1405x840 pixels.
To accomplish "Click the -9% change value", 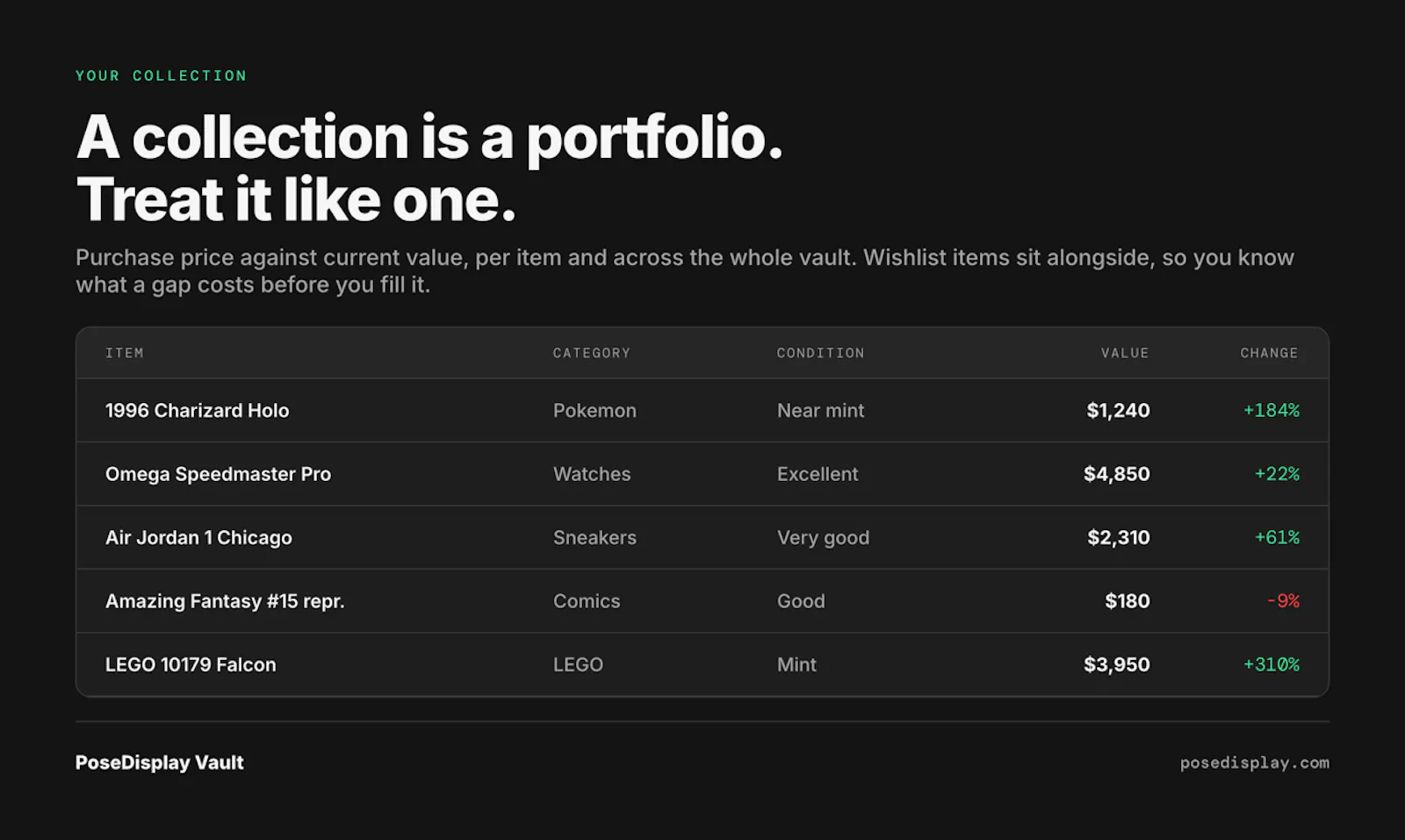I will tap(1283, 601).
